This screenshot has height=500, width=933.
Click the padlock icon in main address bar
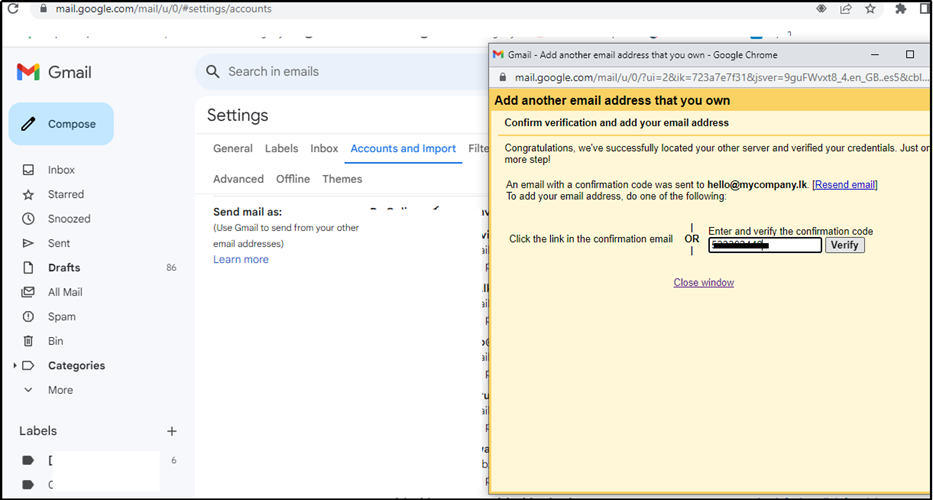[x=42, y=10]
